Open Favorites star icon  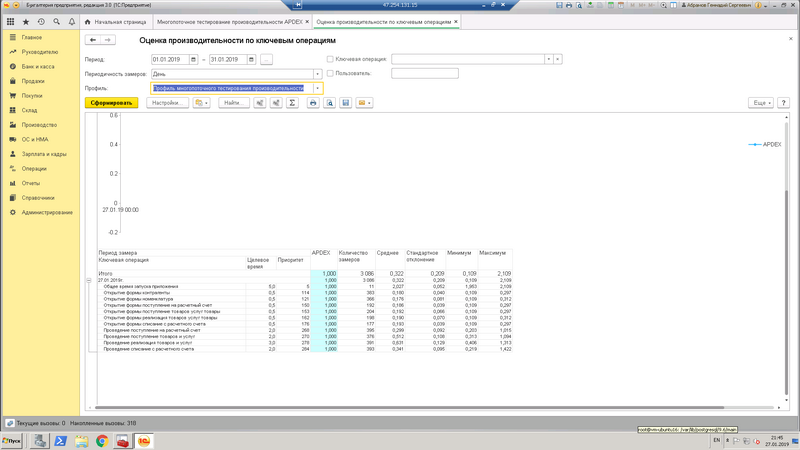point(26,22)
